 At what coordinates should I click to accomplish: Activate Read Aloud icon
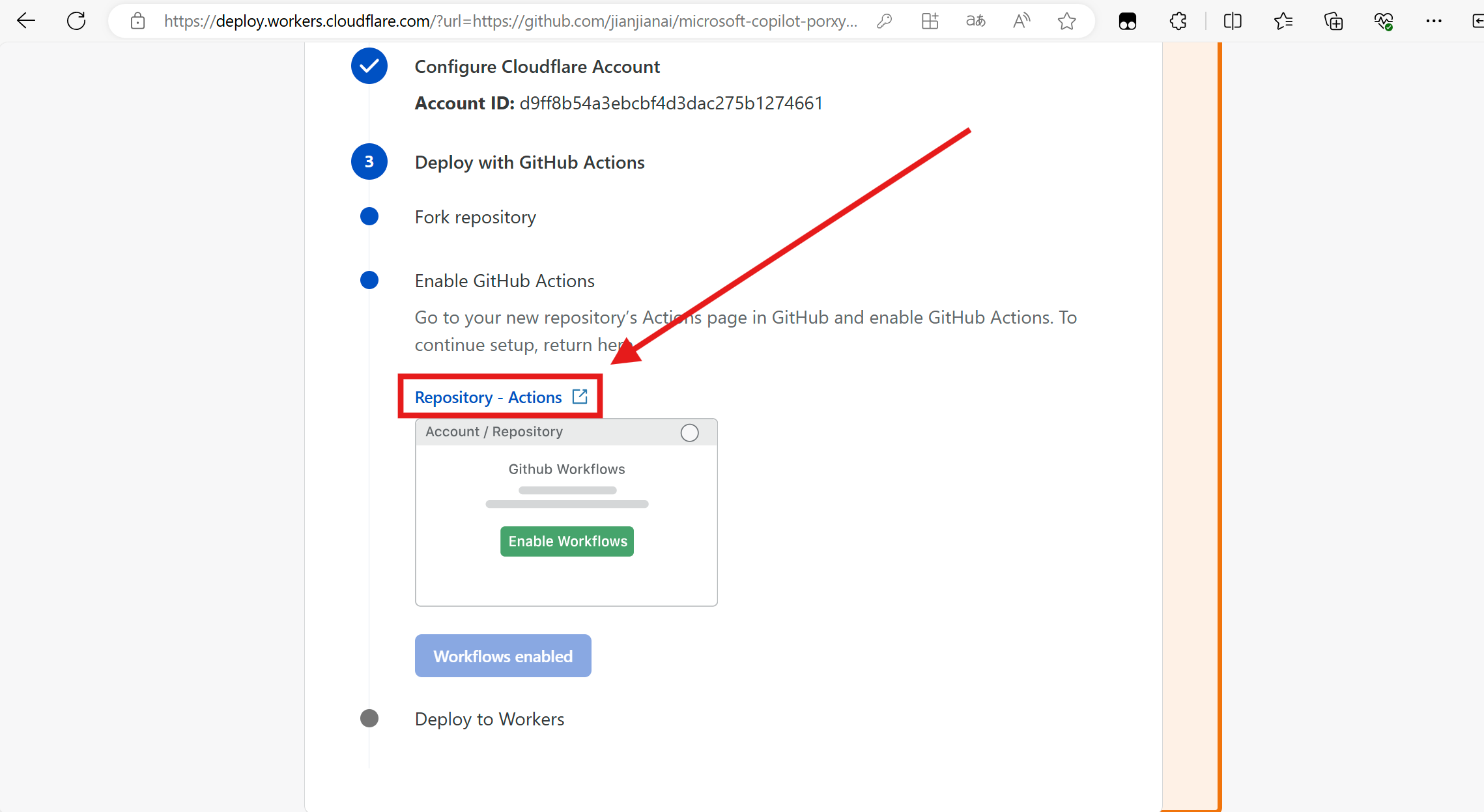[x=1021, y=21]
